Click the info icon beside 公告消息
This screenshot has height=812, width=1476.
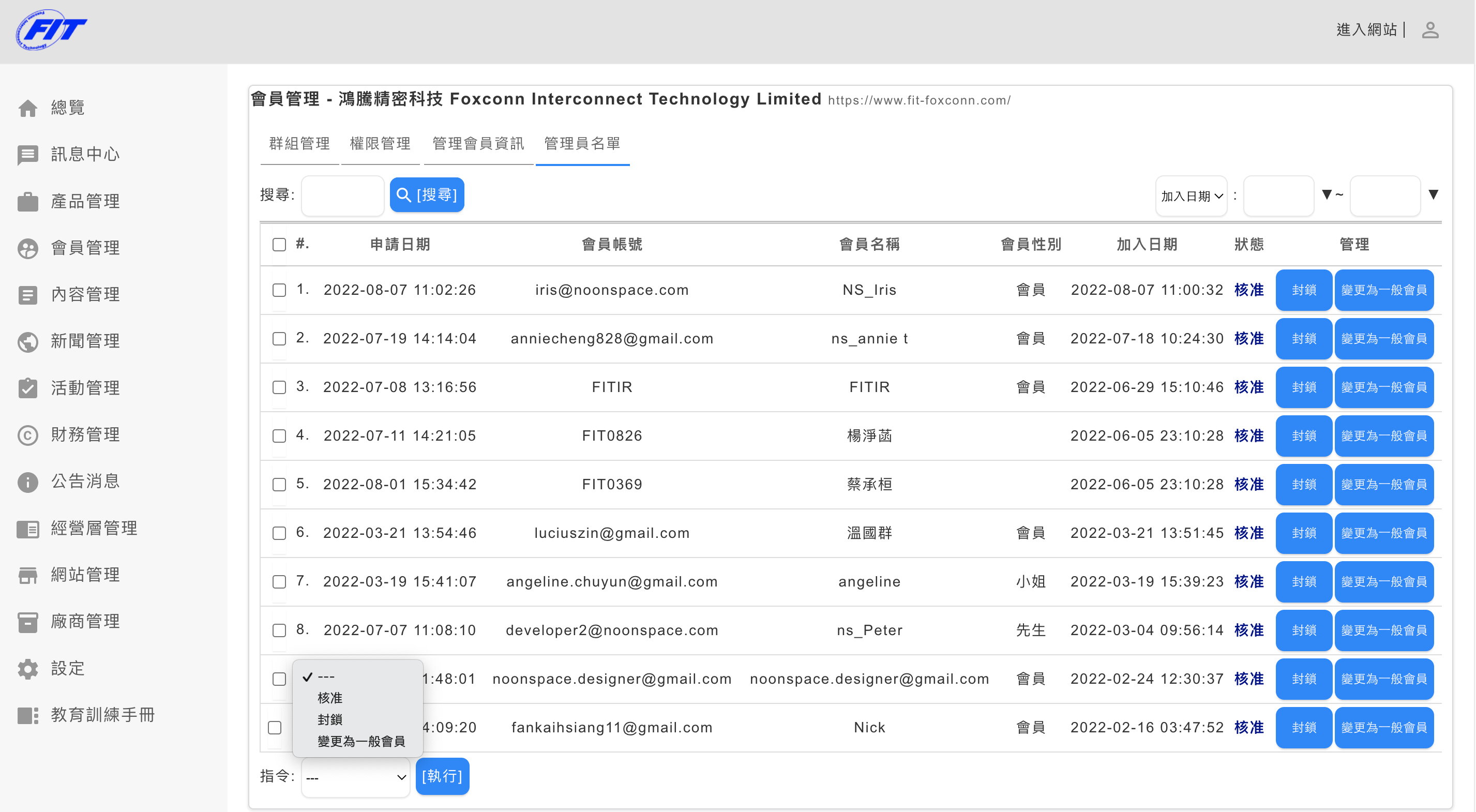pyautogui.click(x=27, y=482)
